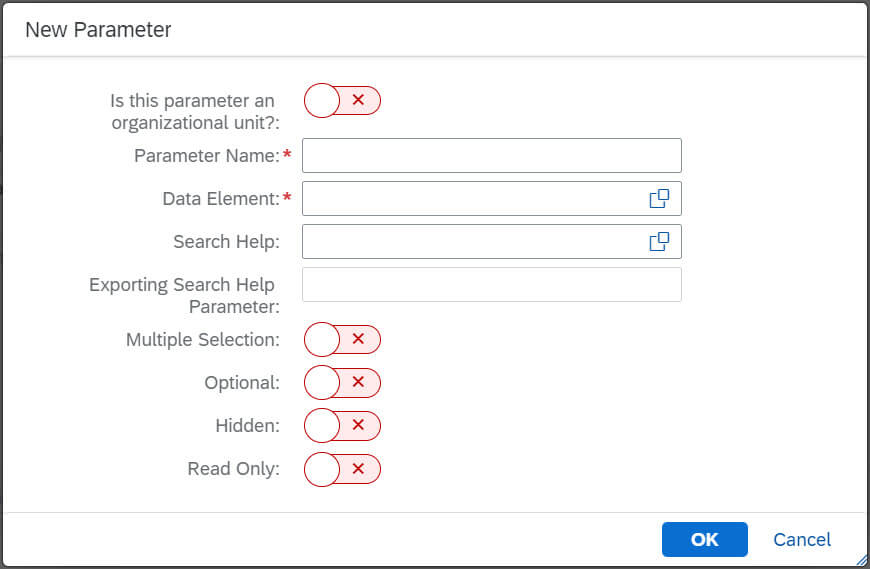Grab the dialog resize handle corner
Viewport: 870px width, 569px height.
tap(862, 560)
